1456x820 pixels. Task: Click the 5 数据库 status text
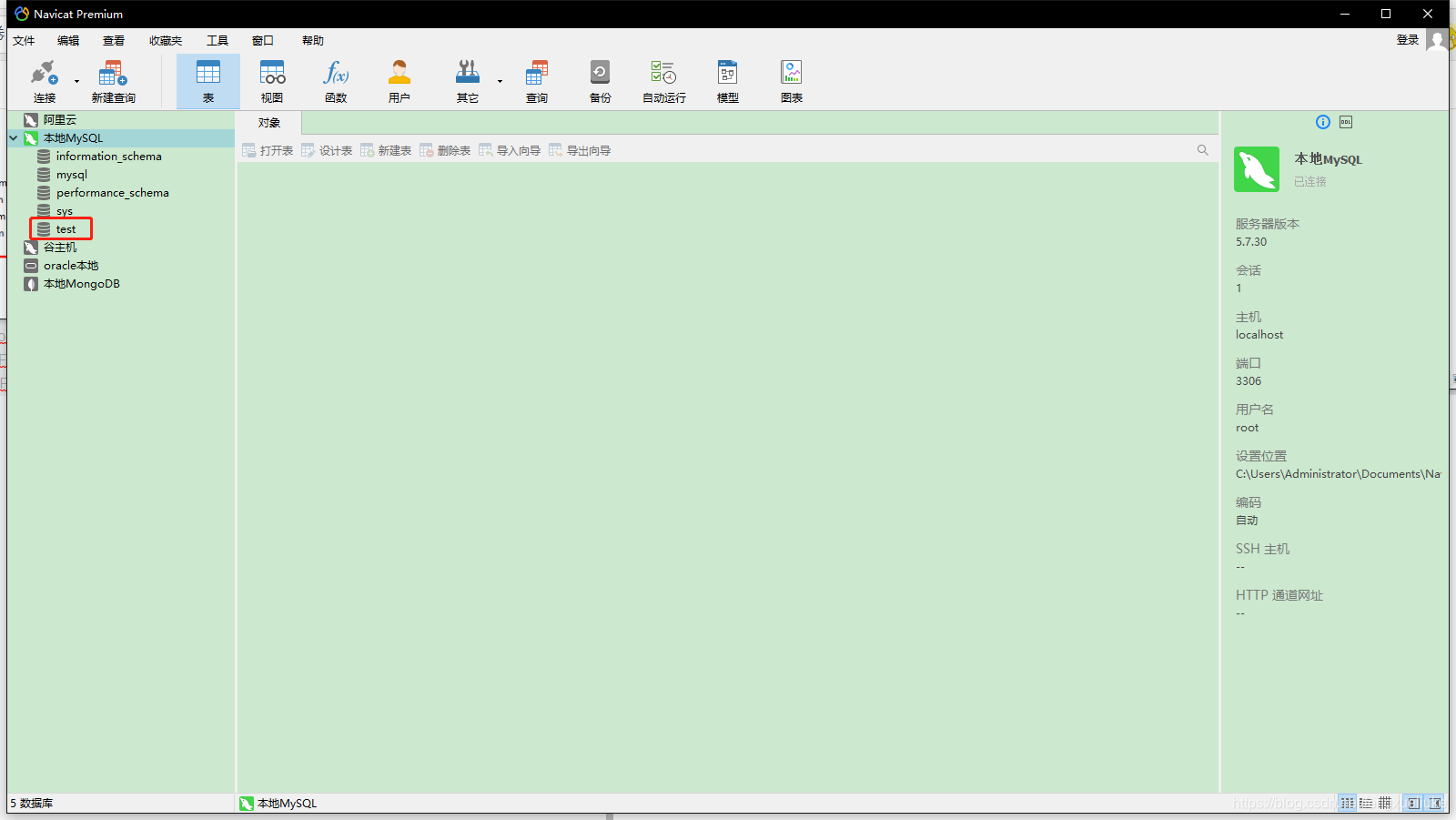[32, 804]
